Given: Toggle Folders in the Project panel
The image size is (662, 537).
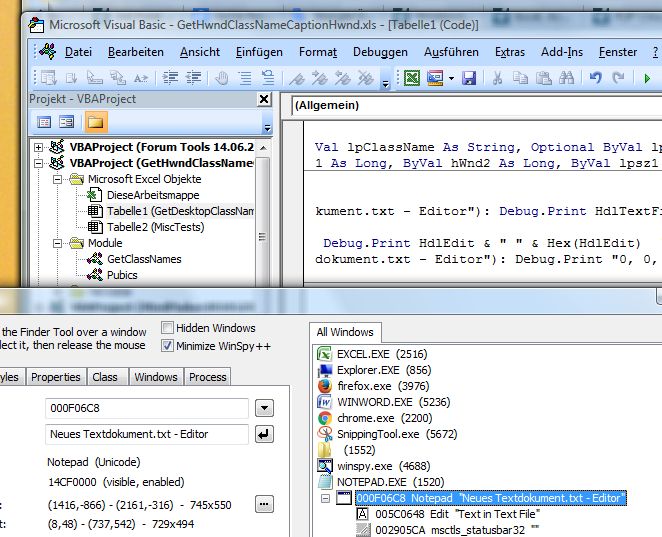Looking at the screenshot, I should tap(96, 122).
